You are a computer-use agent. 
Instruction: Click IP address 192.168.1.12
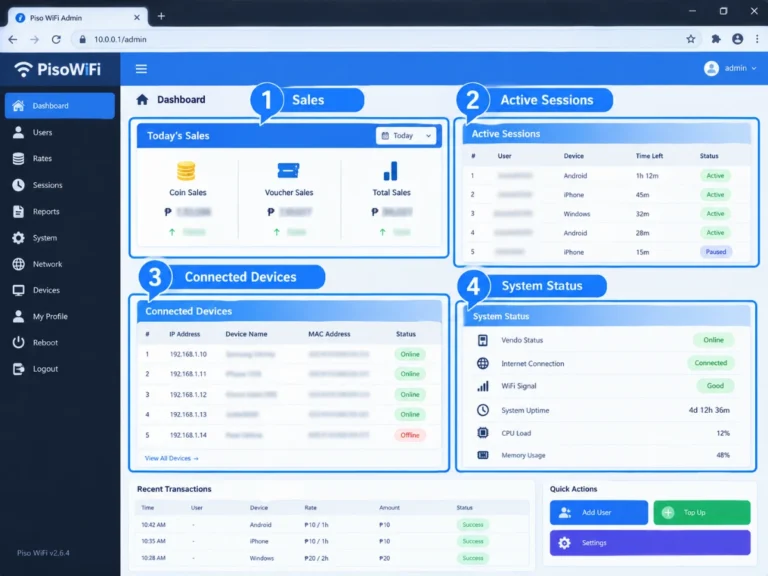[x=188, y=394]
